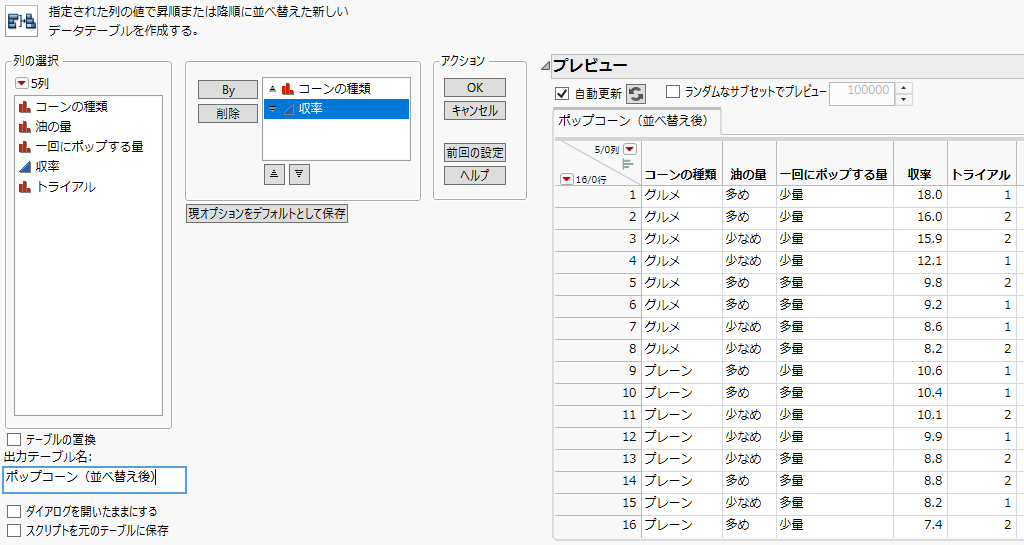This screenshot has height=545, width=1024.
Task: Click the sort dialog icon at top-left
Action: (x=21, y=20)
